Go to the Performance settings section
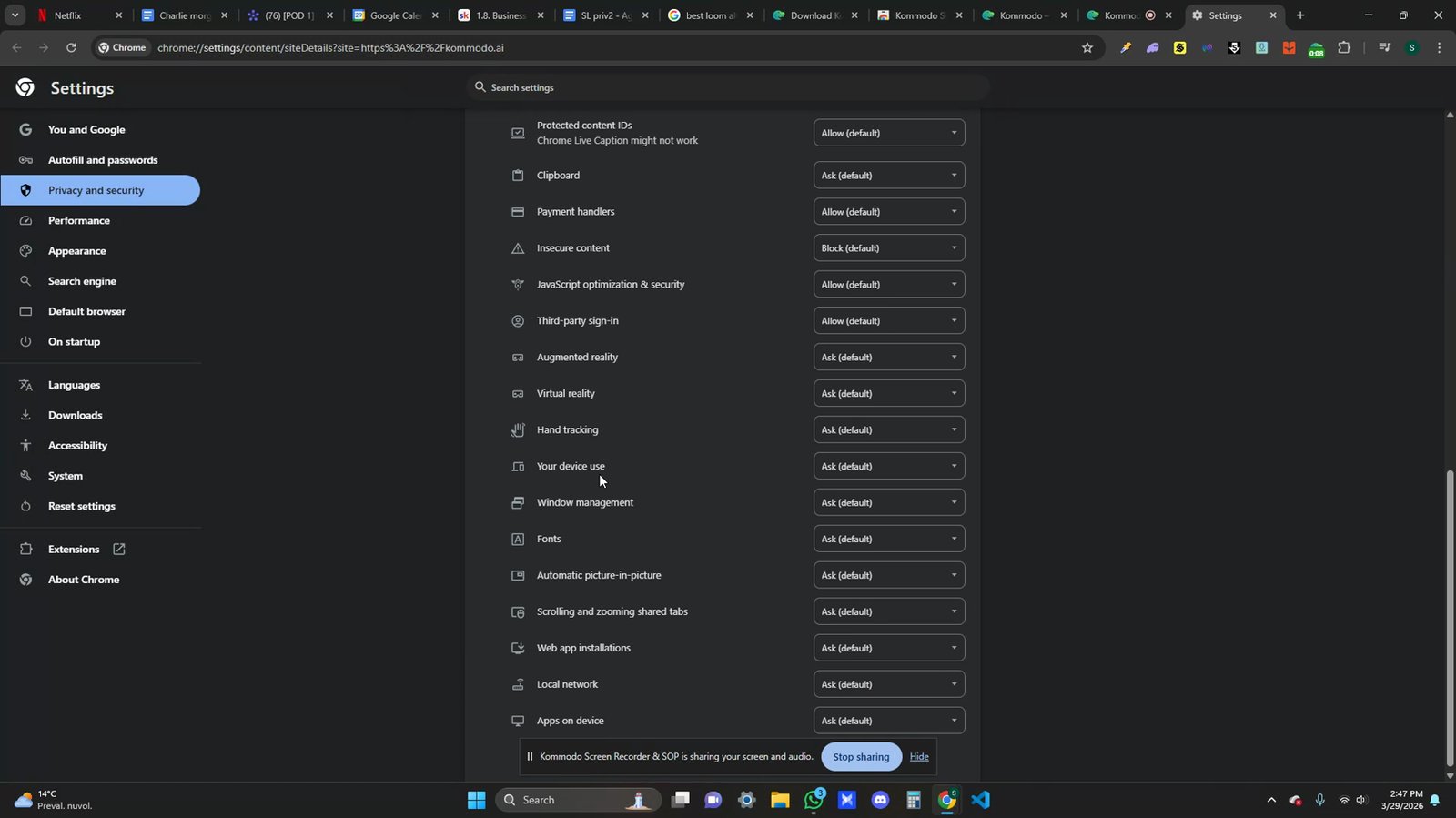The height and width of the screenshot is (818, 1456). click(79, 220)
